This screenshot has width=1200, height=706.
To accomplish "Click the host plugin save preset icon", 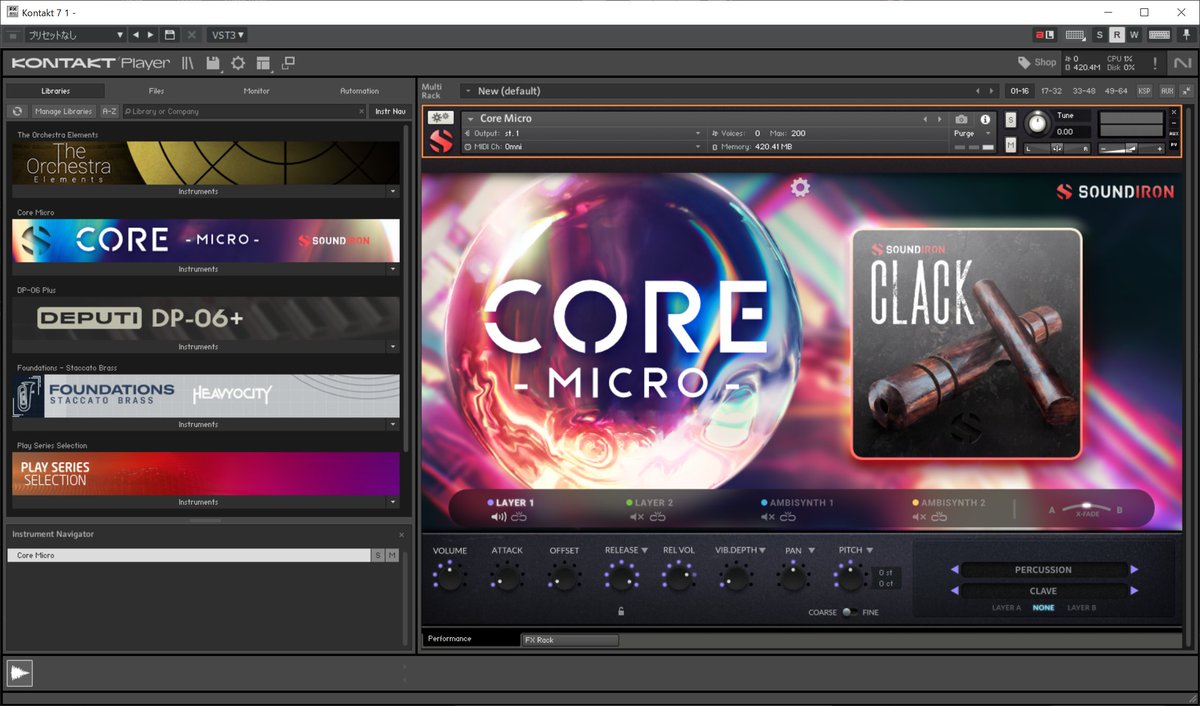I will pyautogui.click(x=170, y=35).
